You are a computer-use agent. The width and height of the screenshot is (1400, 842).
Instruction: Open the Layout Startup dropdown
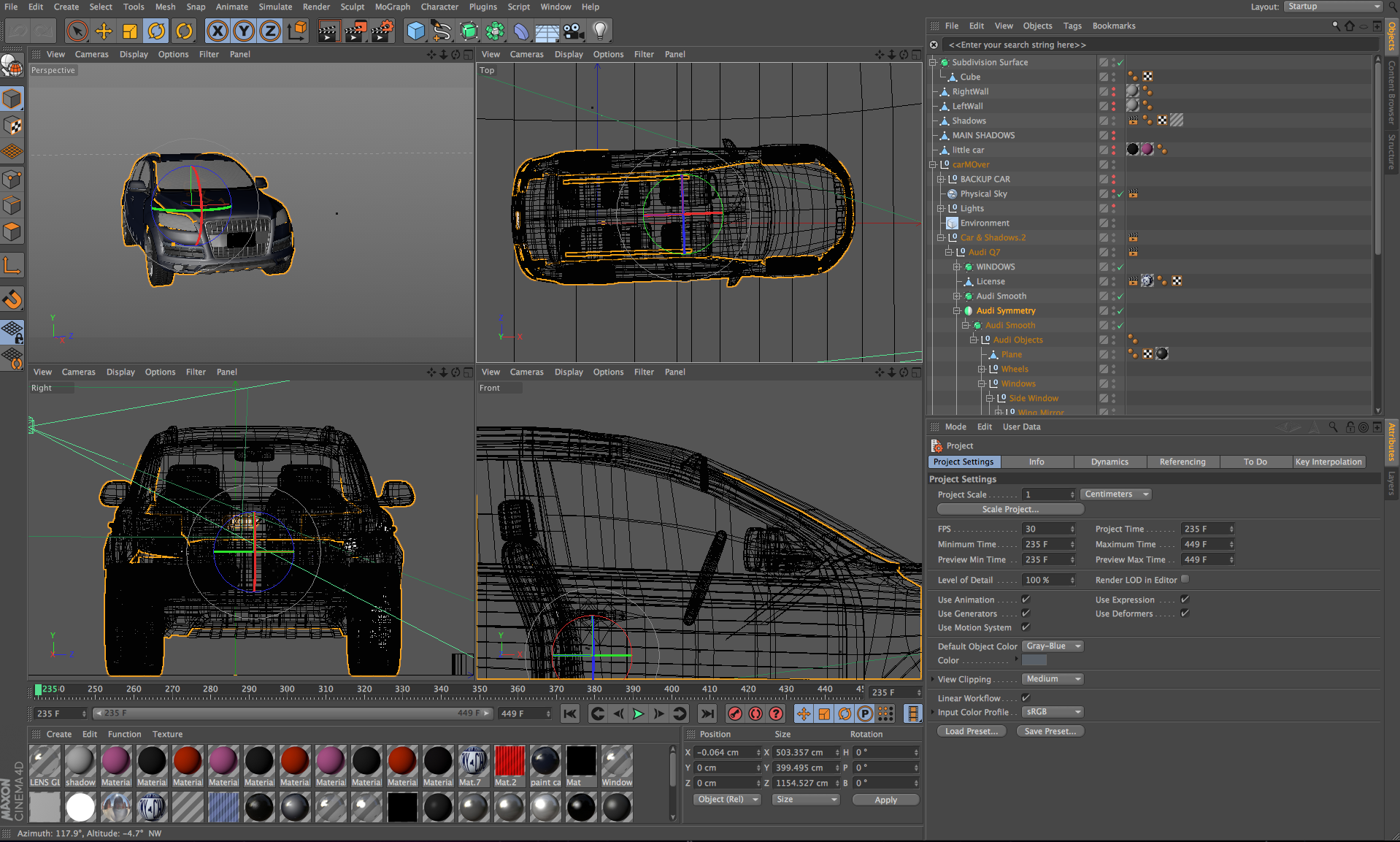(x=1333, y=7)
